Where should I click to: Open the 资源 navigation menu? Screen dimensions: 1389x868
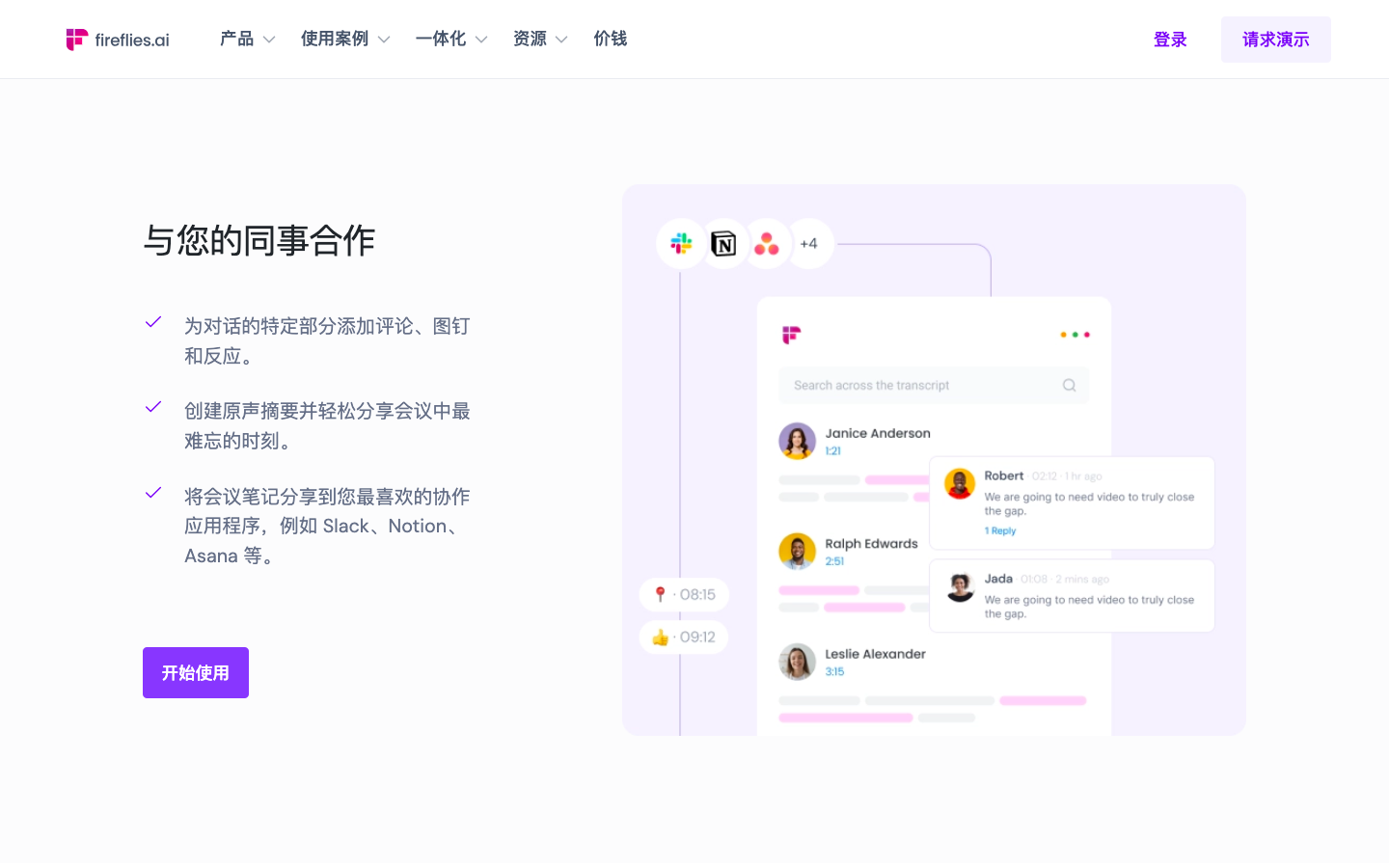[539, 40]
